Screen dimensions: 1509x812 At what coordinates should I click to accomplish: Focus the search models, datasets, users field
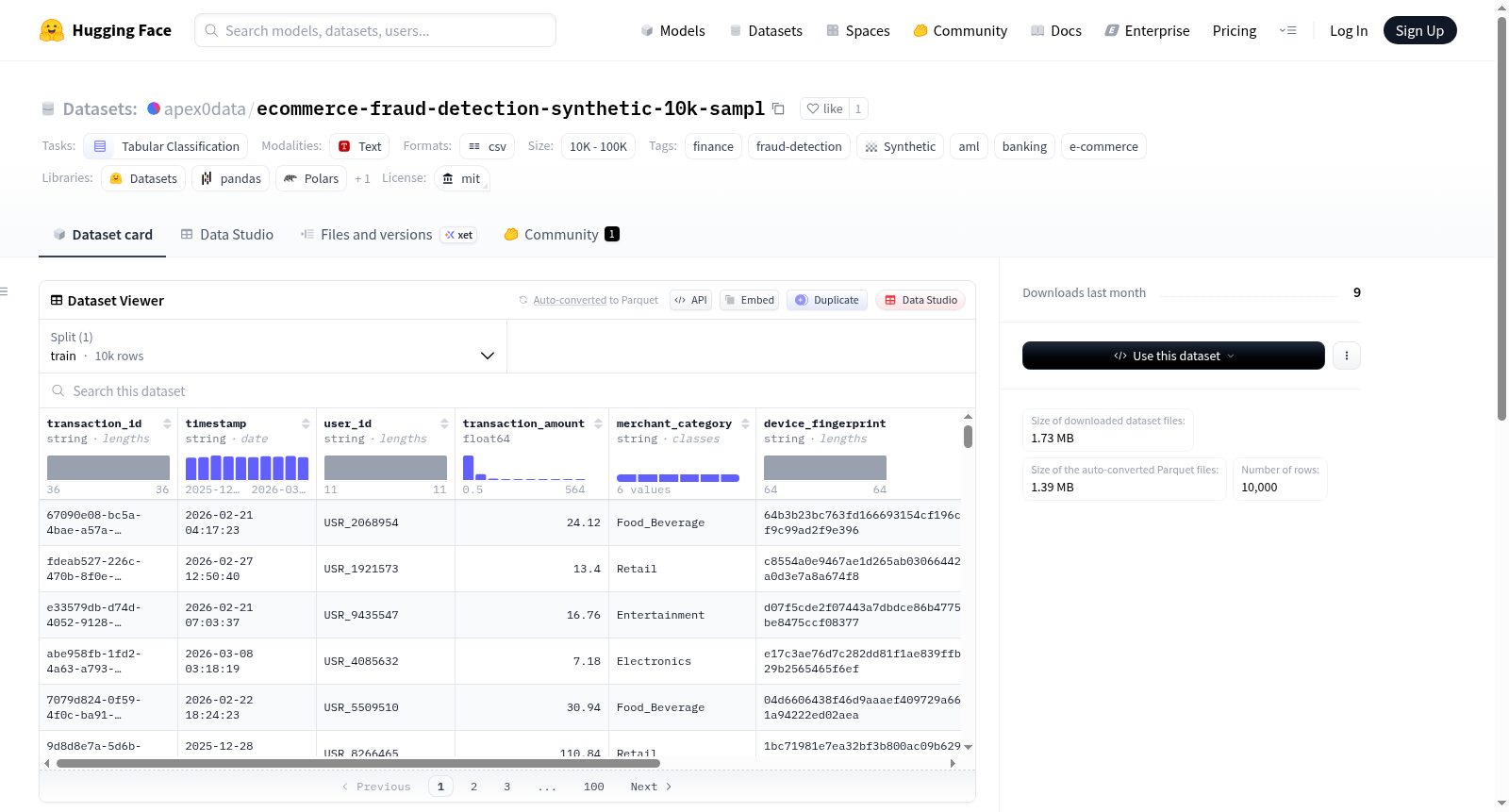(x=375, y=30)
